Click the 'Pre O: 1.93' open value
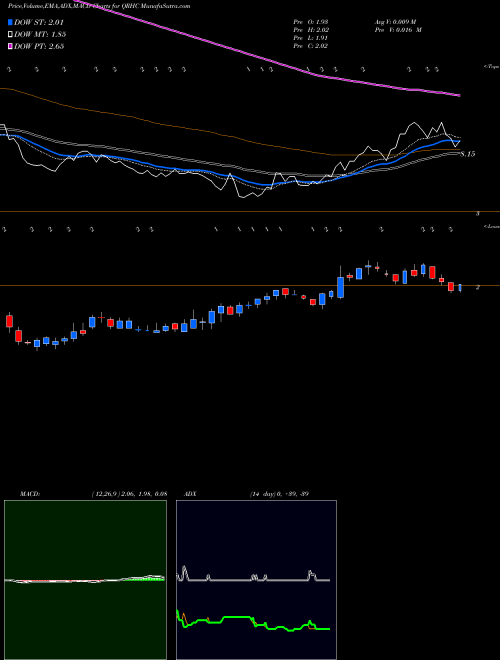The height and width of the screenshot is (660, 500). (311, 21)
